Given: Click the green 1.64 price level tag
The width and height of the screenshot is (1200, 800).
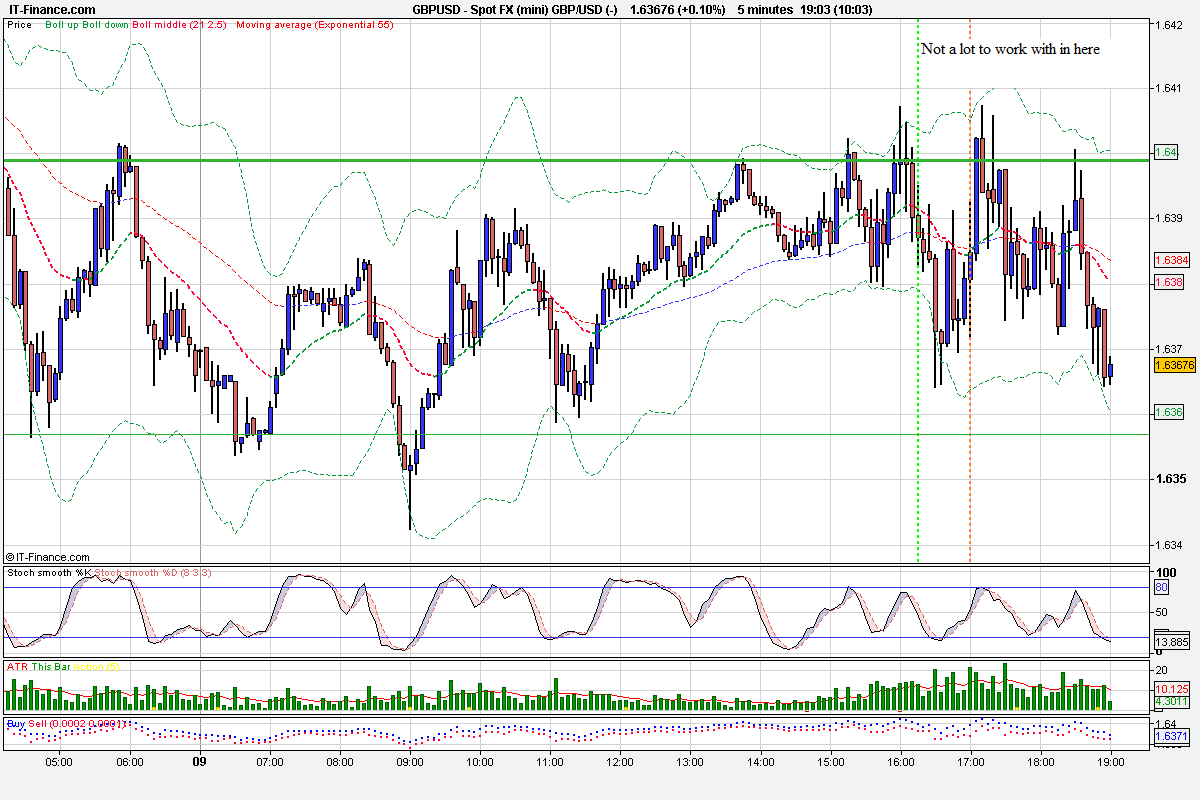Looking at the screenshot, I should click(x=1166, y=152).
